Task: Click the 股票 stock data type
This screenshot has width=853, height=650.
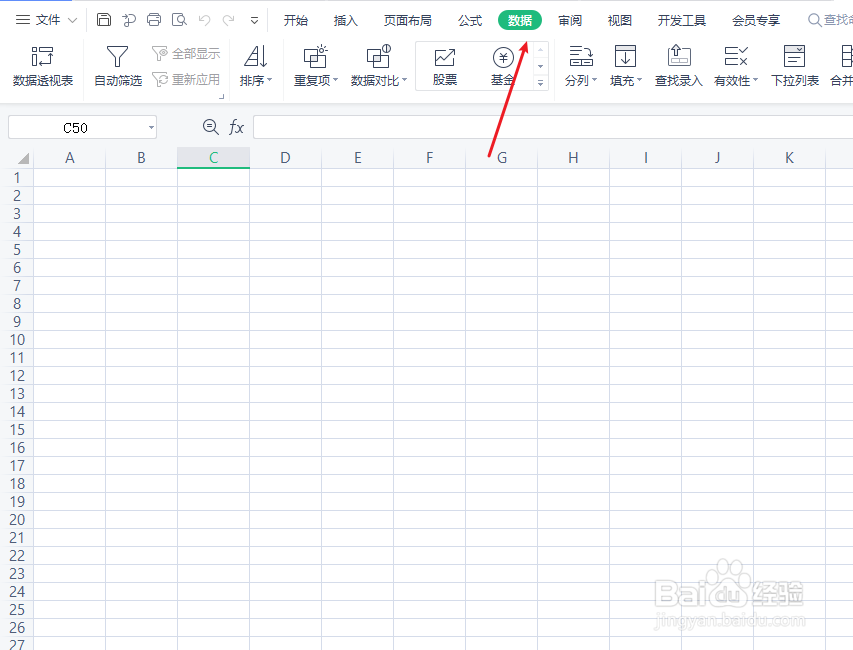Action: pyautogui.click(x=444, y=66)
